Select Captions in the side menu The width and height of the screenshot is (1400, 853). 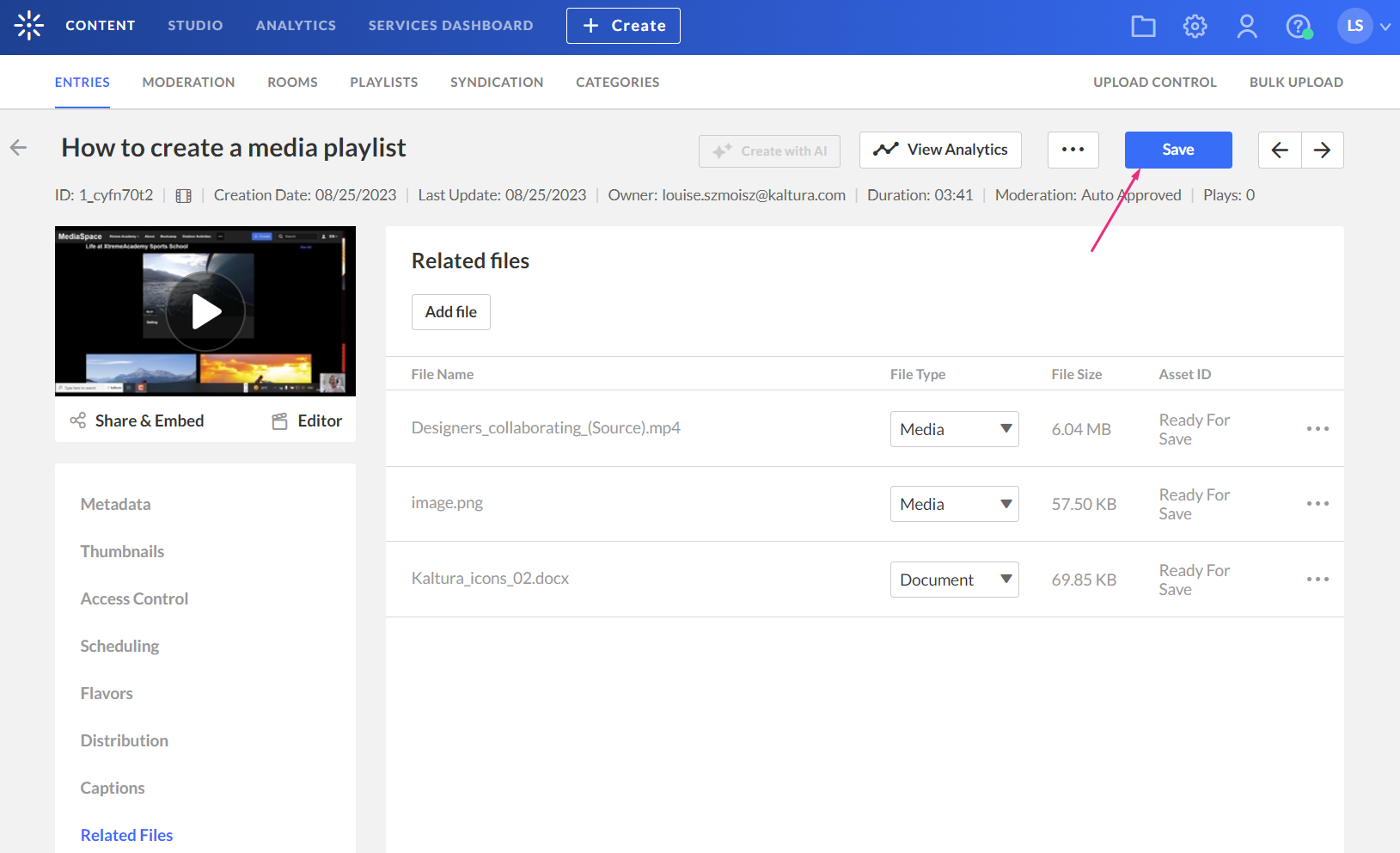pyautogui.click(x=113, y=788)
